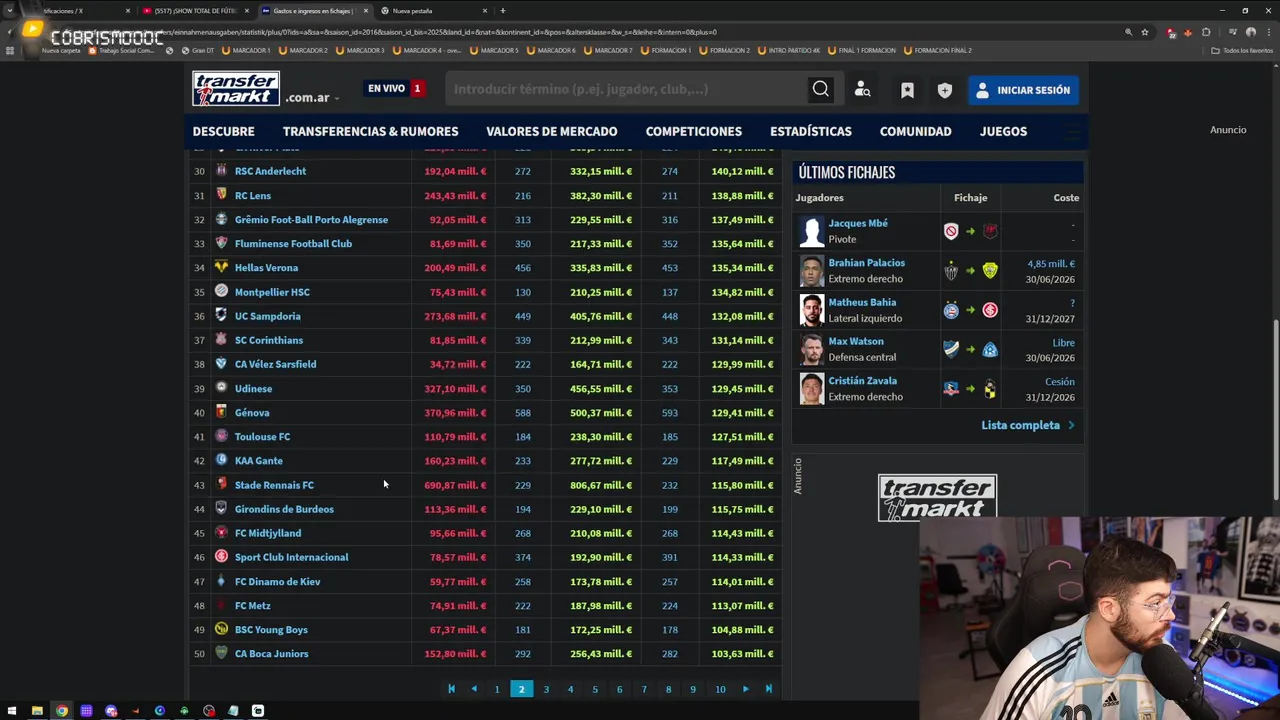Go to first page arrow in pagination
This screenshot has height=720, width=1280.
click(451, 689)
